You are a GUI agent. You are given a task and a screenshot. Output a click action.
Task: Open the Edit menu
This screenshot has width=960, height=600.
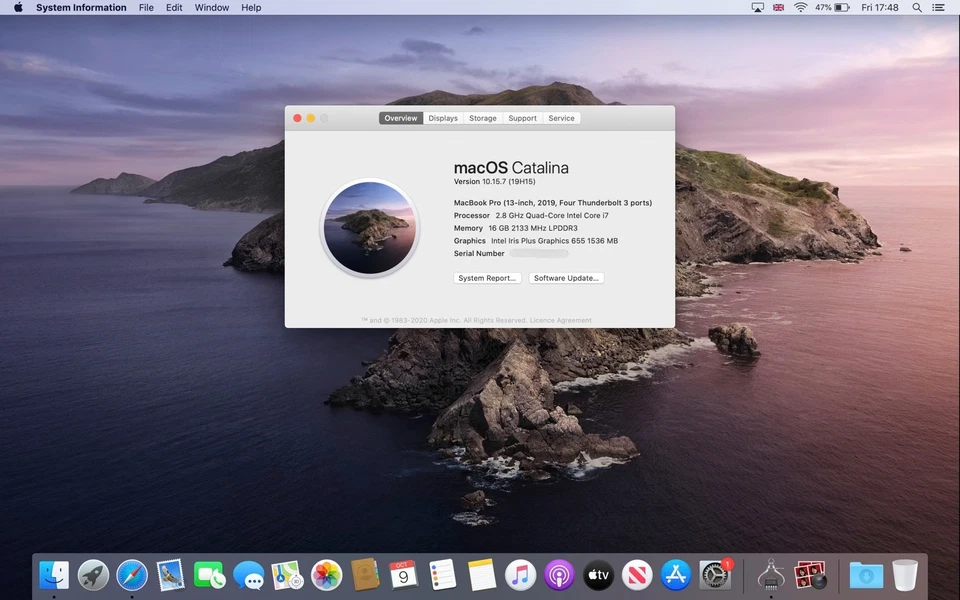pyautogui.click(x=174, y=7)
